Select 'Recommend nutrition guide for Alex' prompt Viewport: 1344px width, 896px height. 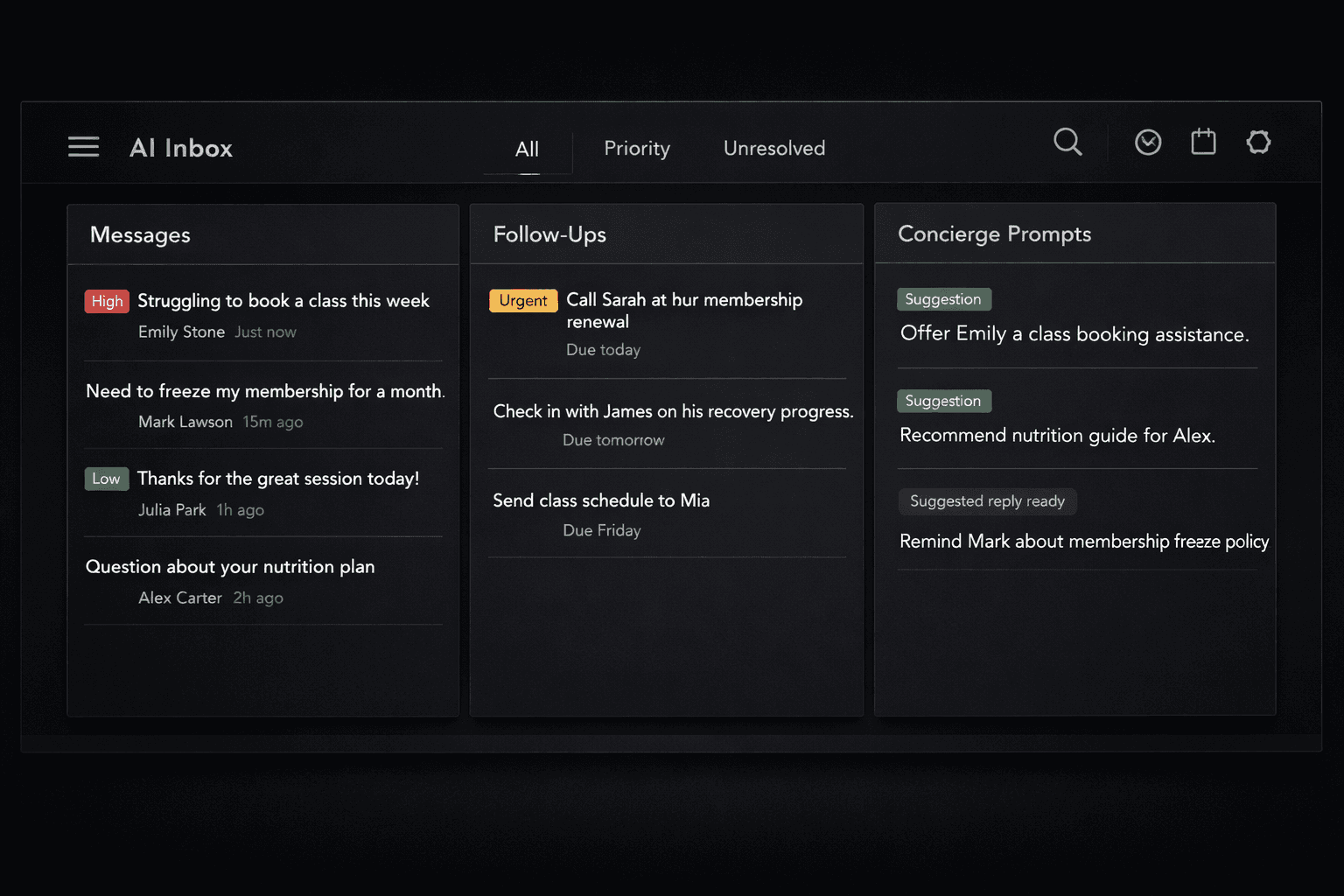(1057, 435)
